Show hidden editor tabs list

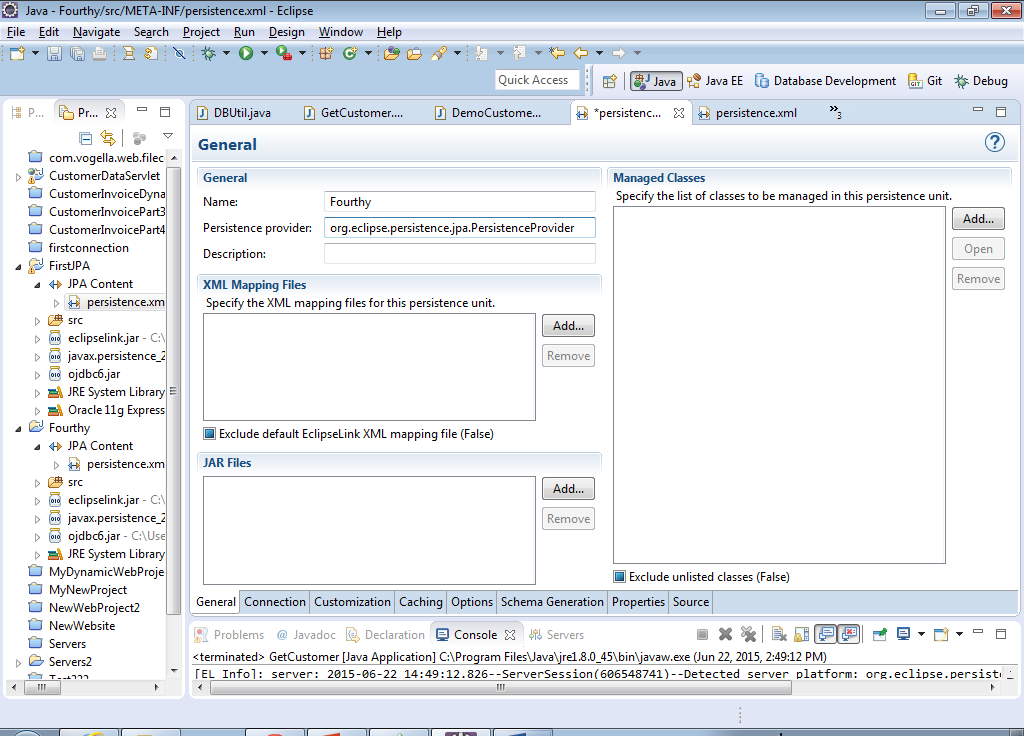[x=835, y=113]
